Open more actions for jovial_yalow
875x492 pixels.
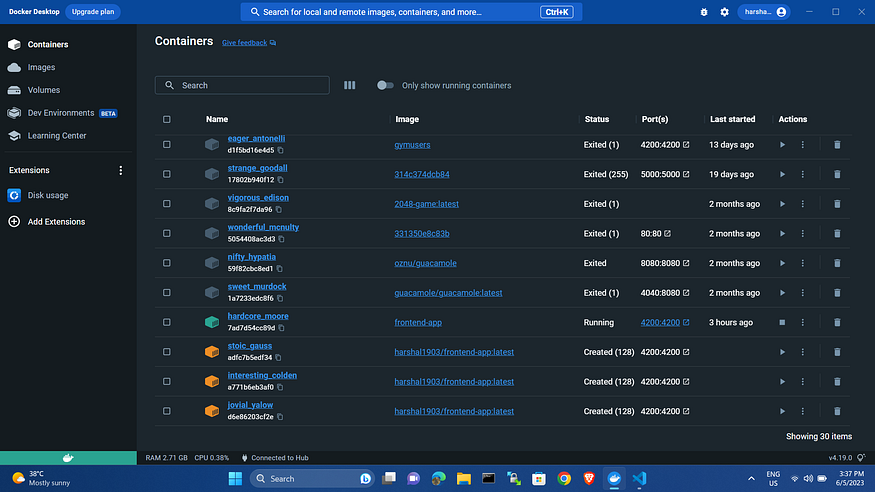pos(802,411)
